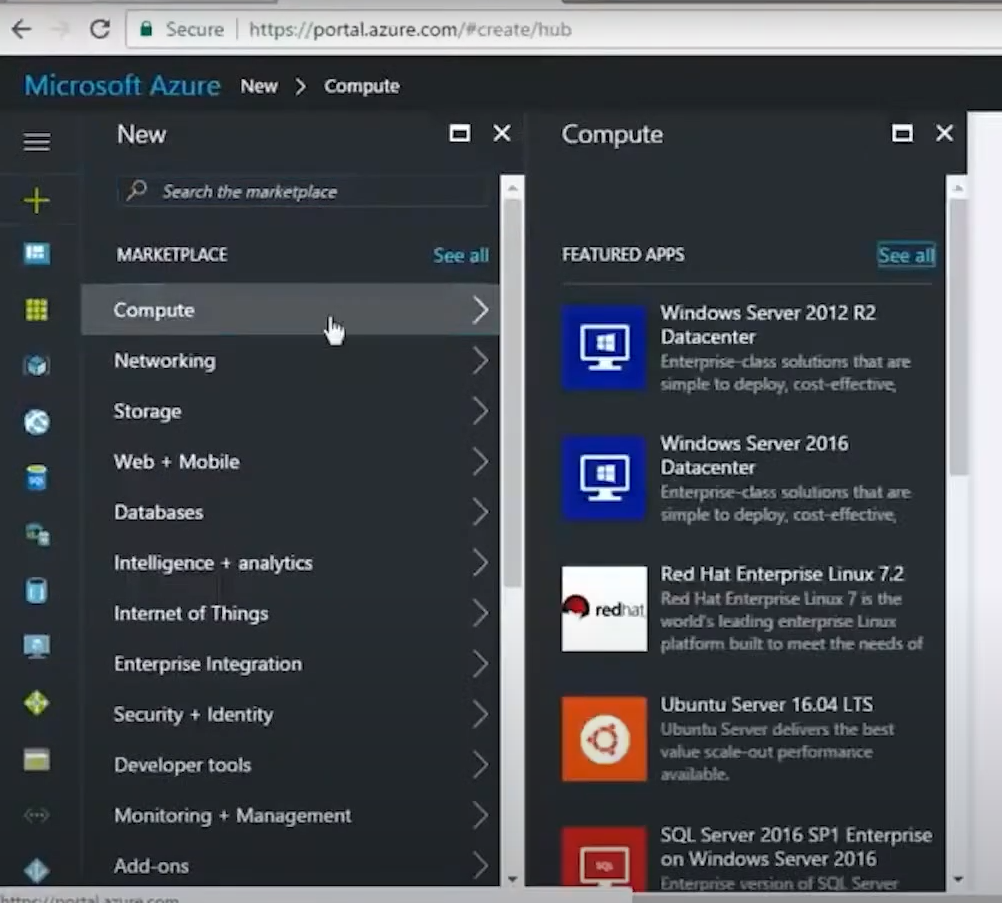Expand the Security + Identity chevron
Viewport: 1002px width, 903px height.
481,714
